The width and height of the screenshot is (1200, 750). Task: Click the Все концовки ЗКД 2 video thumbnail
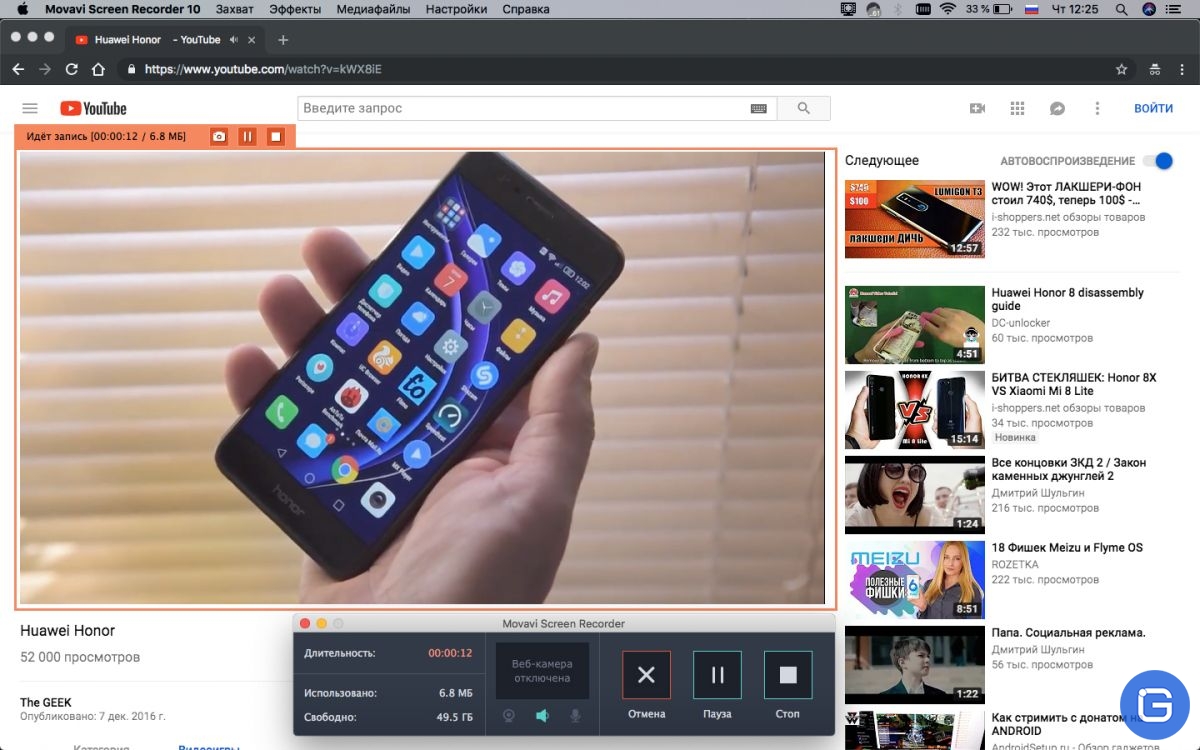coord(915,495)
